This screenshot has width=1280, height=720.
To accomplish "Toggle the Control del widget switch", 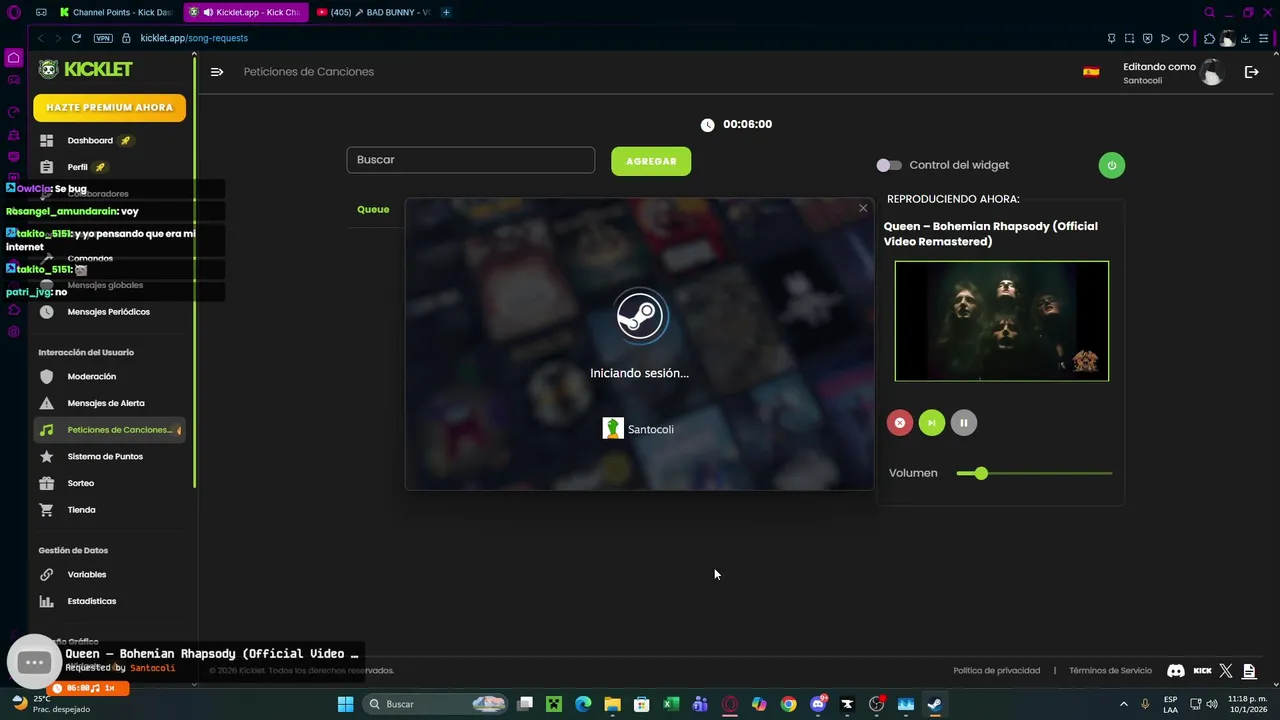I will click(889, 165).
